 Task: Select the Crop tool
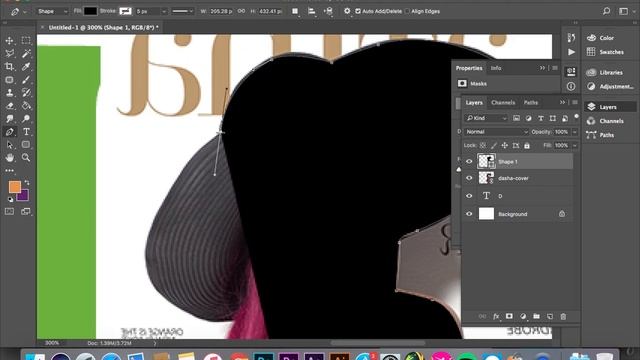(x=9, y=67)
